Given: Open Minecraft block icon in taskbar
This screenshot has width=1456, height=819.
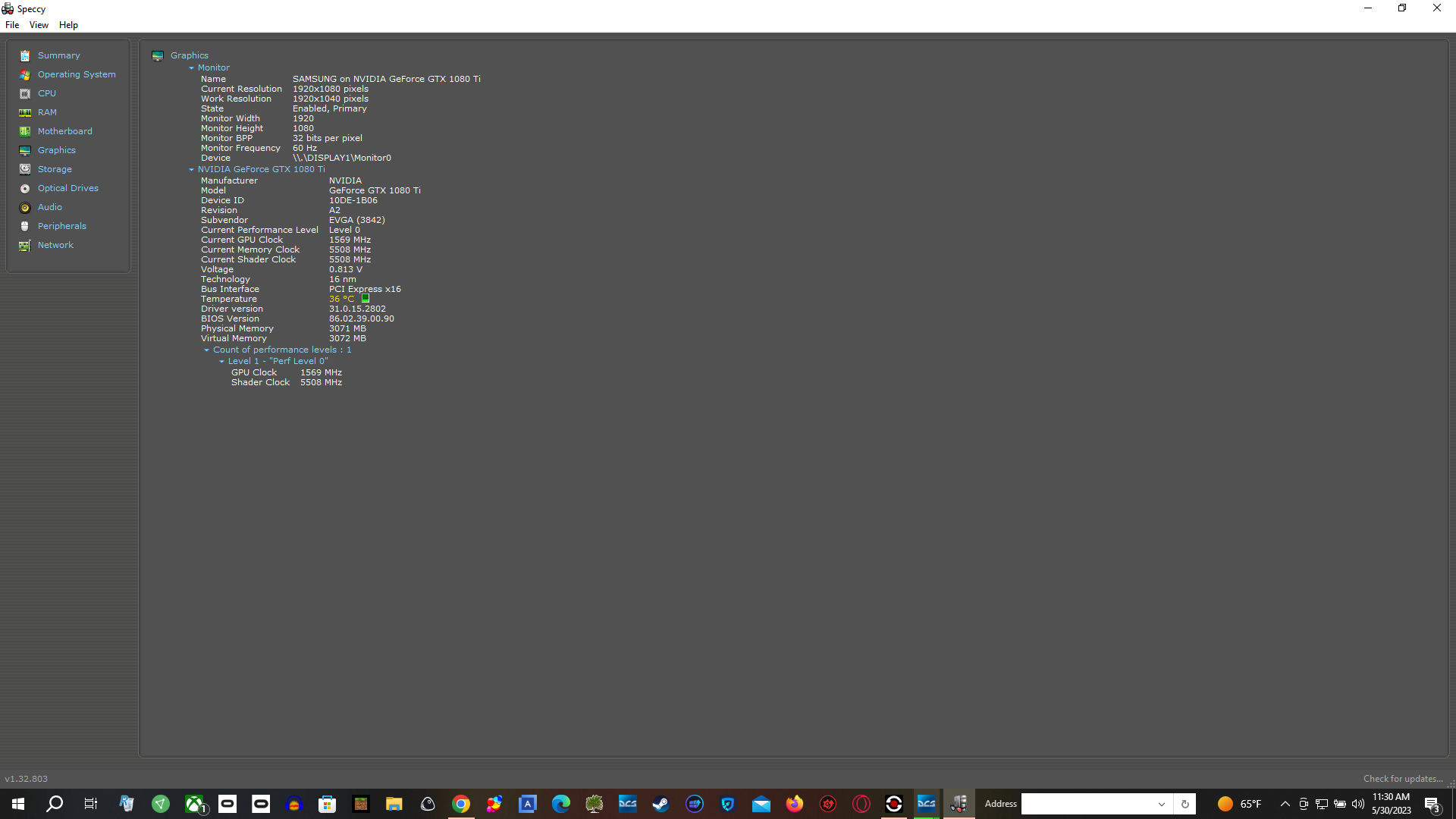Looking at the screenshot, I should [x=361, y=804].
